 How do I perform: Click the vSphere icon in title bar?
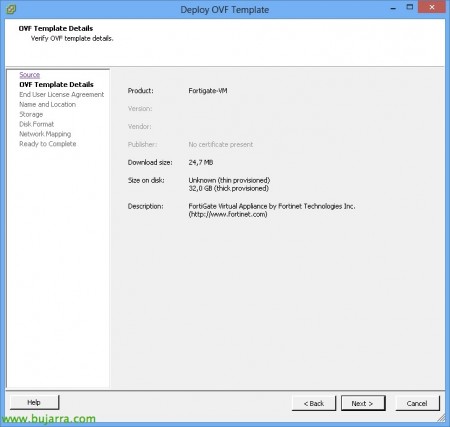tap(11, 9)
